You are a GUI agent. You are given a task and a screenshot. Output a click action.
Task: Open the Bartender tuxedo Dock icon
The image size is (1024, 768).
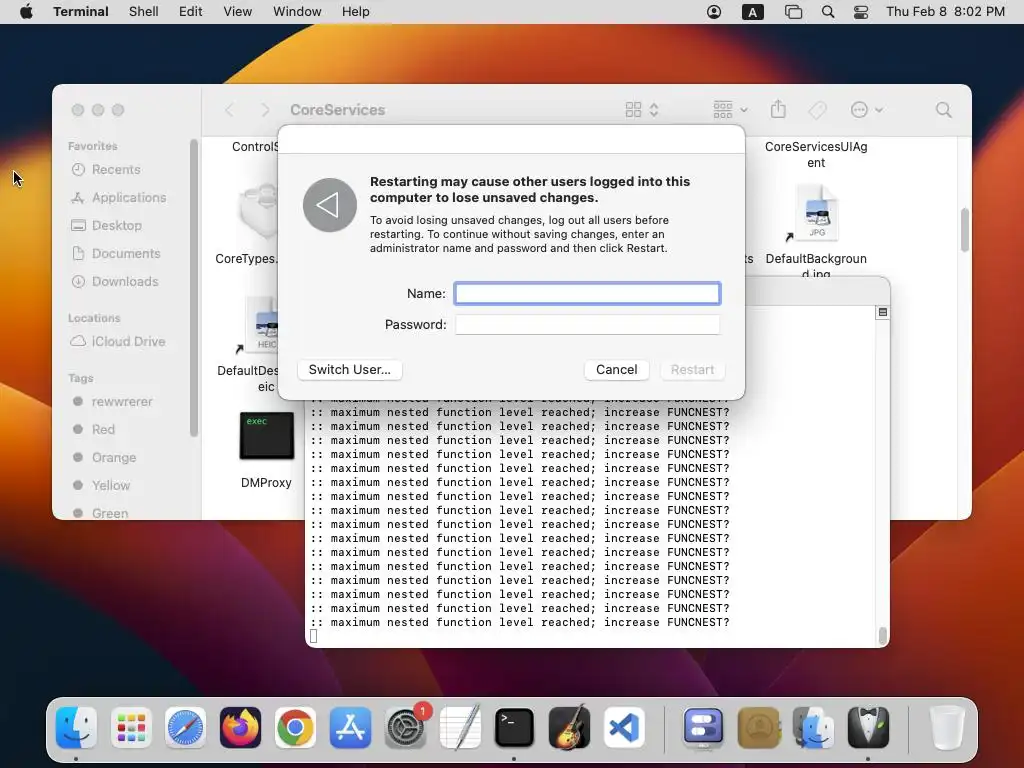click(868, 728)
